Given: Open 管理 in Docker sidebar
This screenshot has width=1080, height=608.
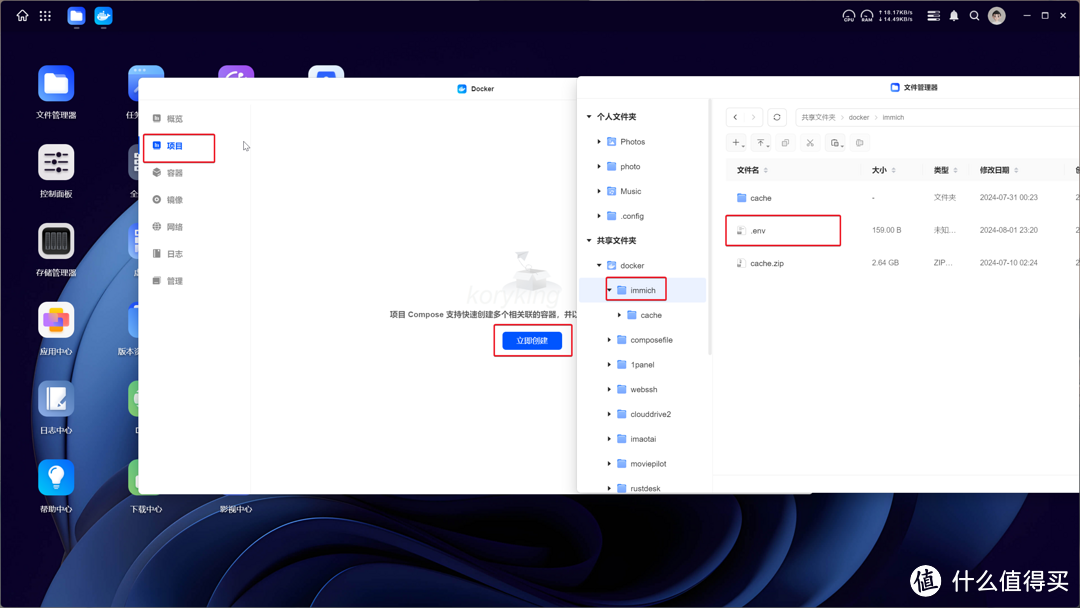Looking at the screenshot, I should [175, 281].
